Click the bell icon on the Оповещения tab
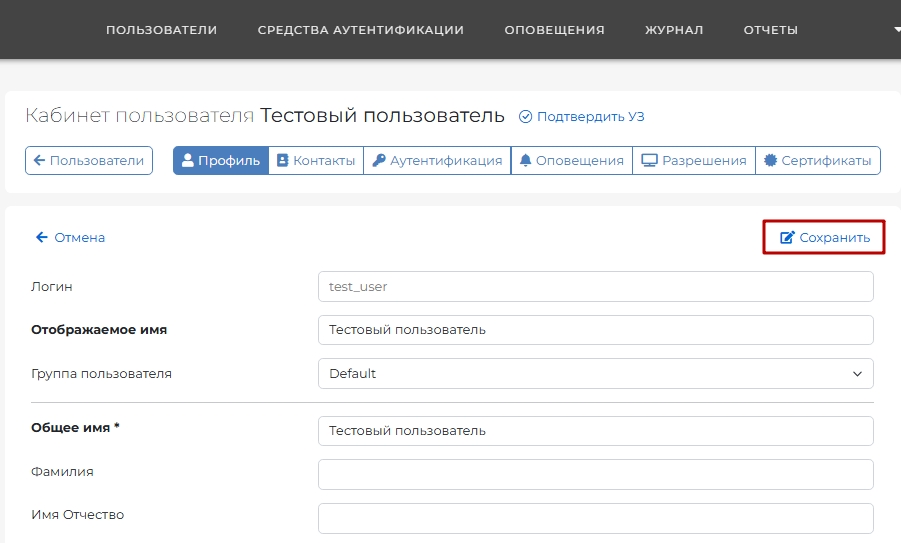Image resolution: width=901 pixels, height=543 pixels. tap(525, 160)
